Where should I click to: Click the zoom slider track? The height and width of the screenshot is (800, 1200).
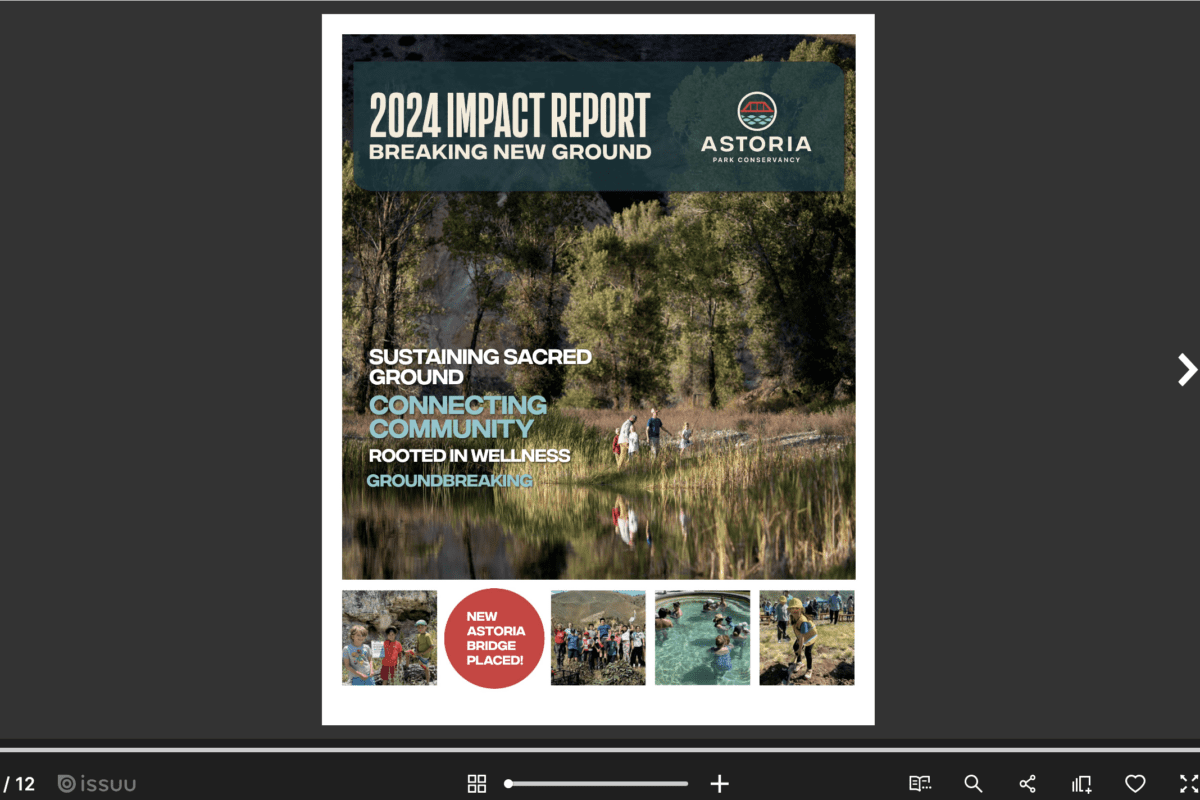tap(598, 784)
